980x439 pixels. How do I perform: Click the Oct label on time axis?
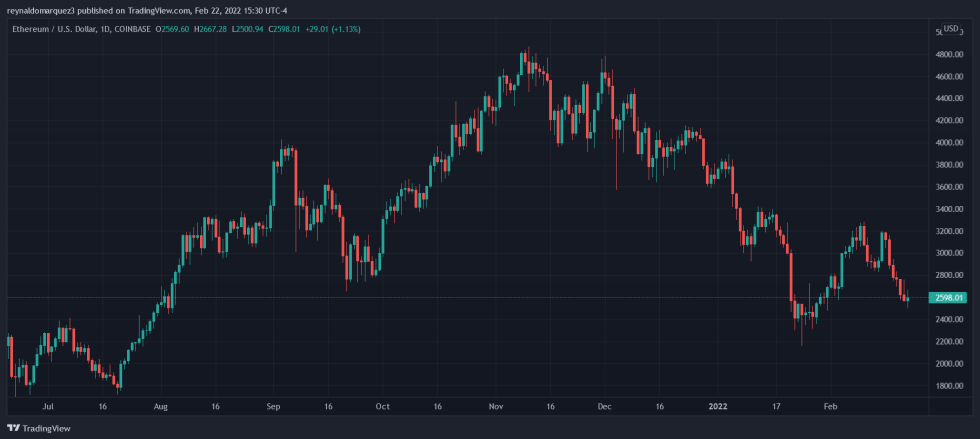tap(381, 408)
